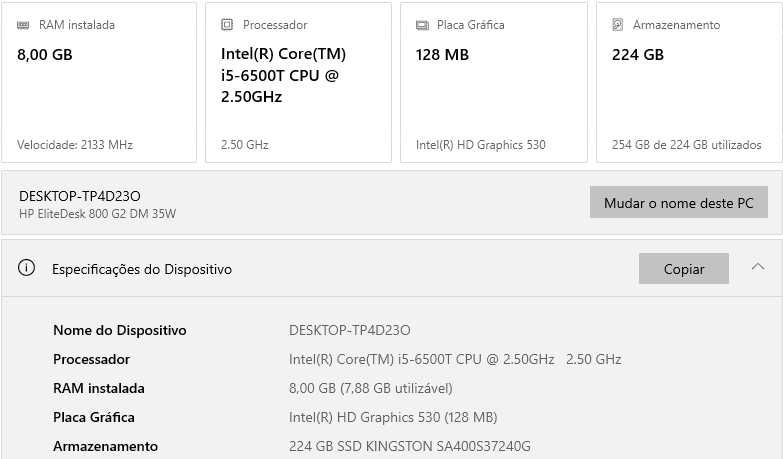The height and width of the screenshot is (459, 783).
Task: Click the info icon beside Especificações do Dispositivo
Action: tap(27, 268)
